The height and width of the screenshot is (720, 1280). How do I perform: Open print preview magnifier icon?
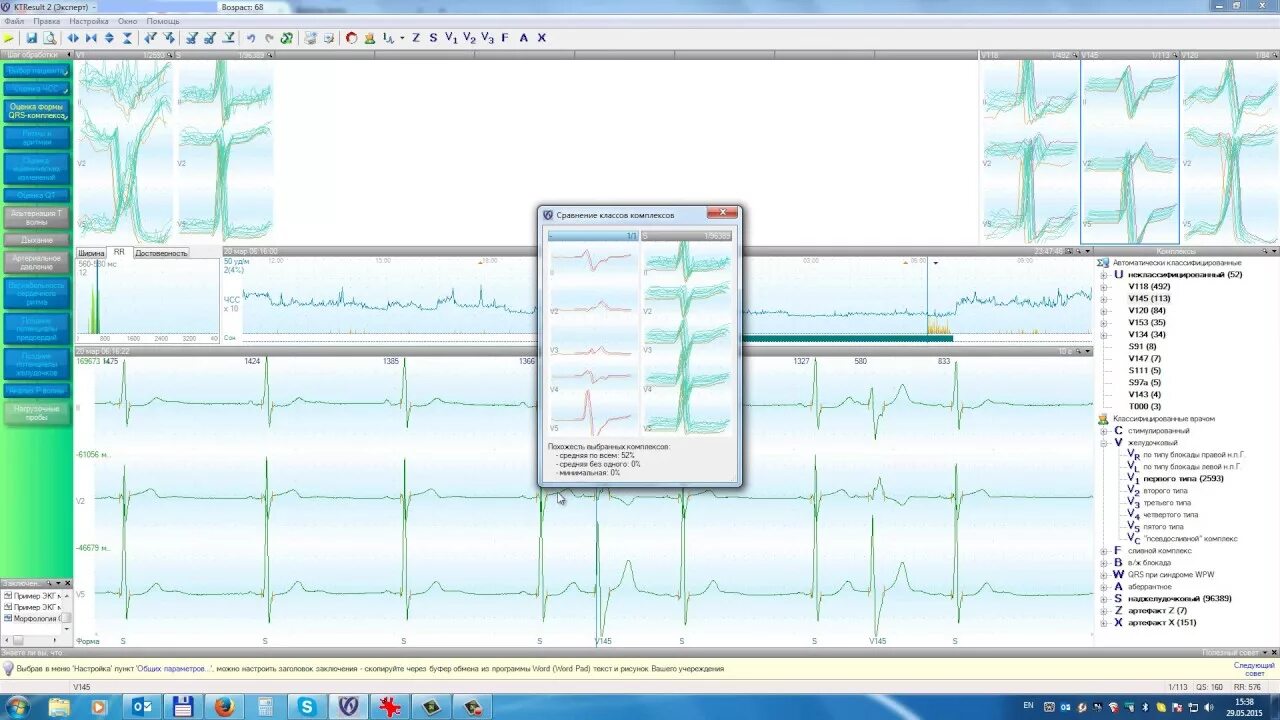pyautogui.click(x=49, y=38)
